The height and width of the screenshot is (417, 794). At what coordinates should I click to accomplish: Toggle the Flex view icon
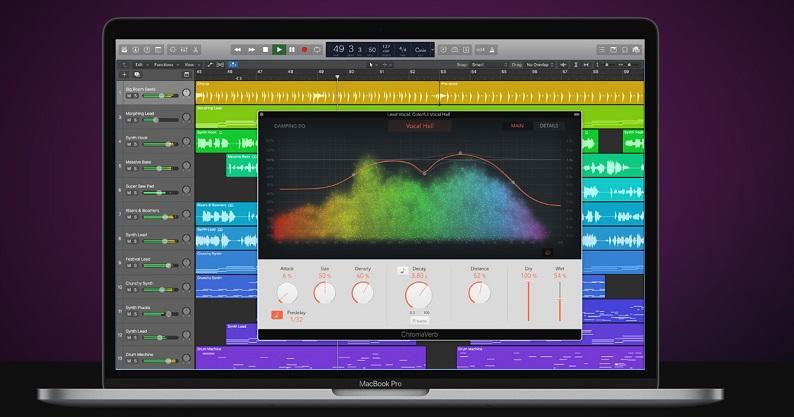coord(220,65)
